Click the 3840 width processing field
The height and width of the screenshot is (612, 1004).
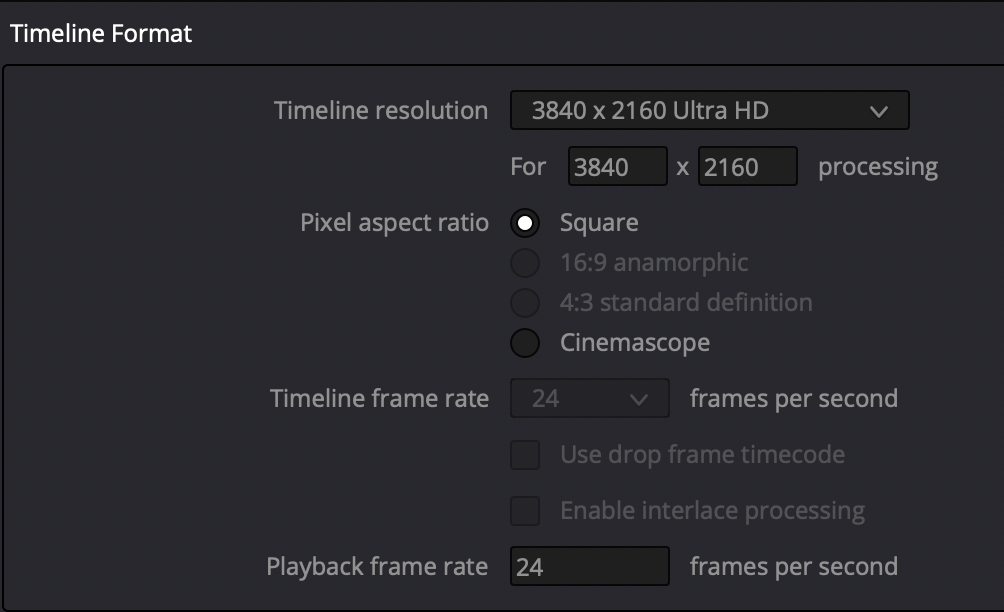[x=617, y=167]
